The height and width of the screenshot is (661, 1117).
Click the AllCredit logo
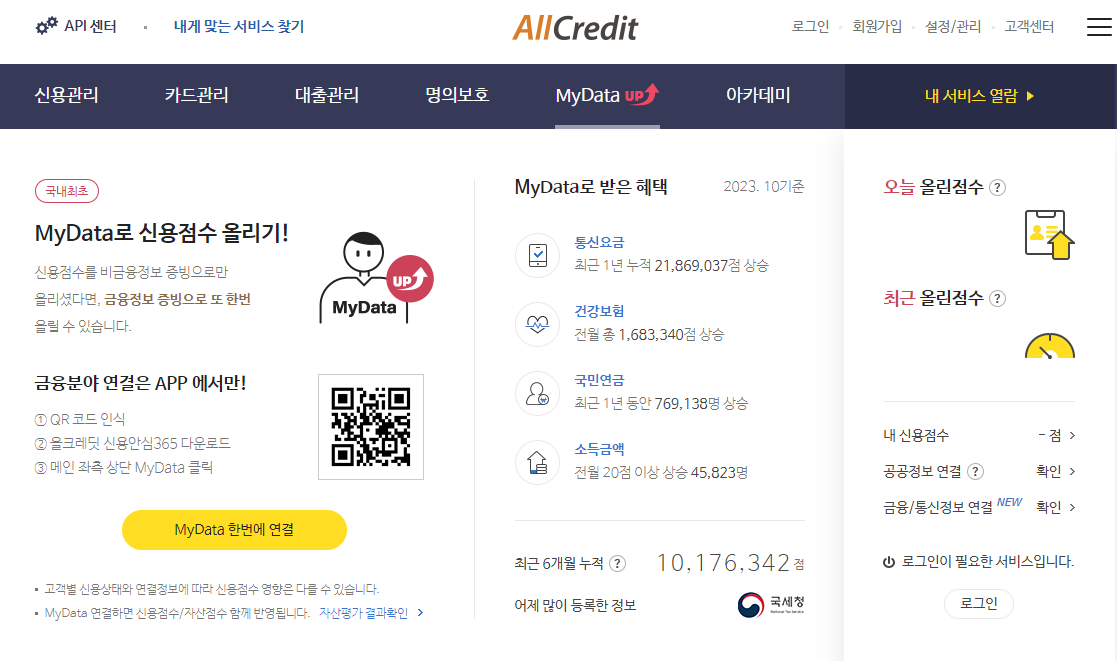575,28
